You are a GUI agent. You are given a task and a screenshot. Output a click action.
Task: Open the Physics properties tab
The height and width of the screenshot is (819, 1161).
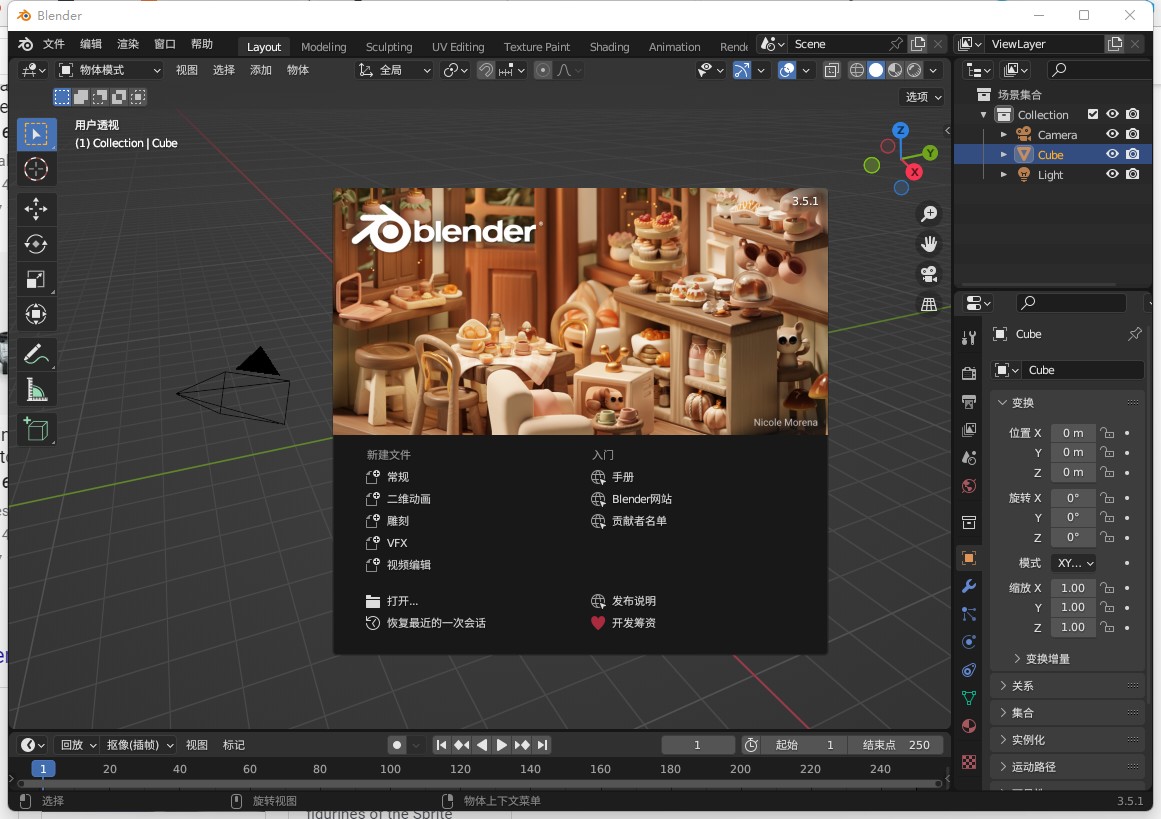(968, 642)
